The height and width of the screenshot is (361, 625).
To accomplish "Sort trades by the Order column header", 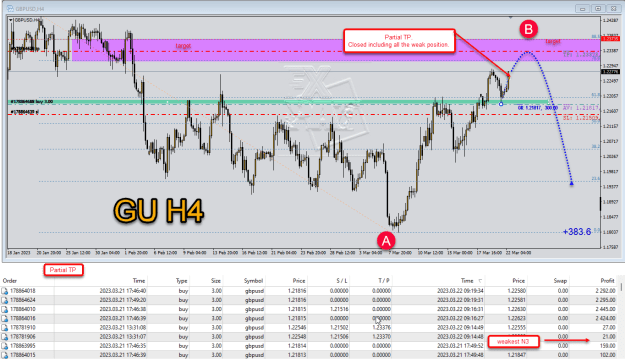I will (x=10, y=281).
